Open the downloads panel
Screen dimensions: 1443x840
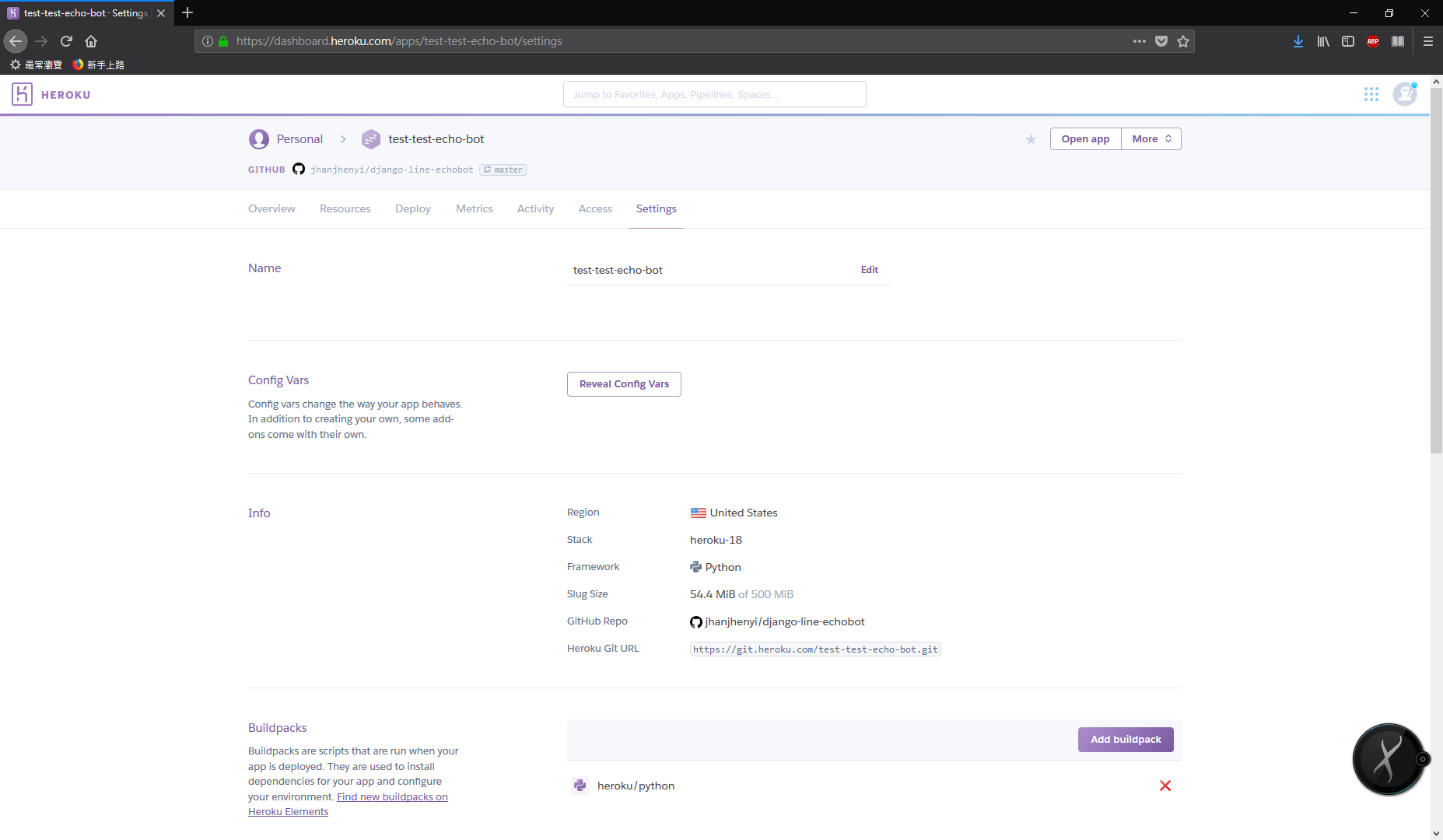(1298, 41)
